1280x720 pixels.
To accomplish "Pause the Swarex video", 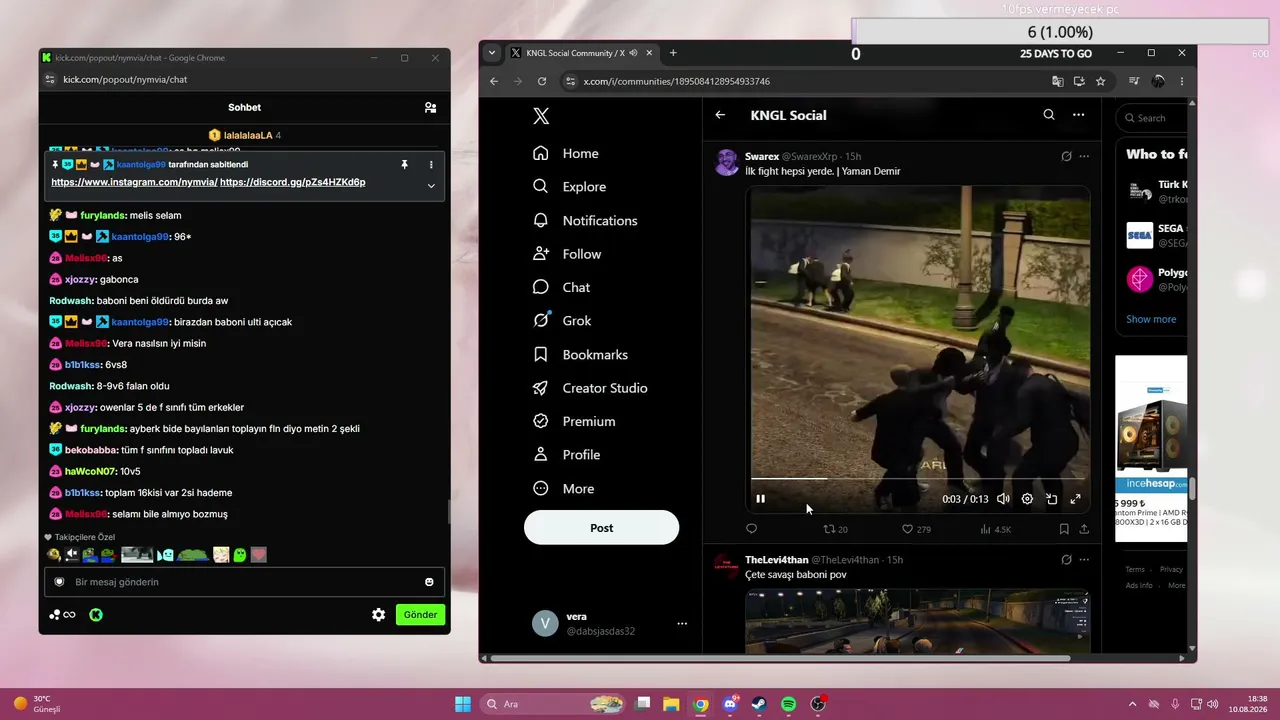I will [760, 499].
